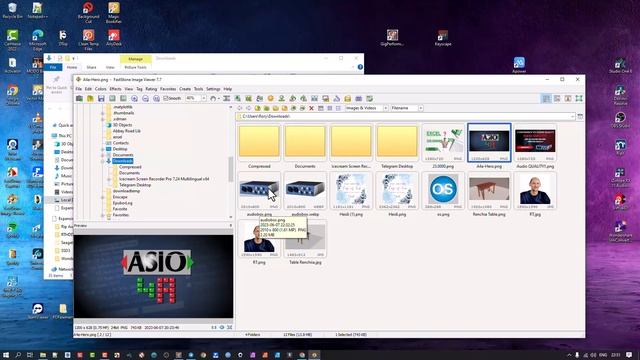Click the up-folder icon beside Forward arrow

258,108
